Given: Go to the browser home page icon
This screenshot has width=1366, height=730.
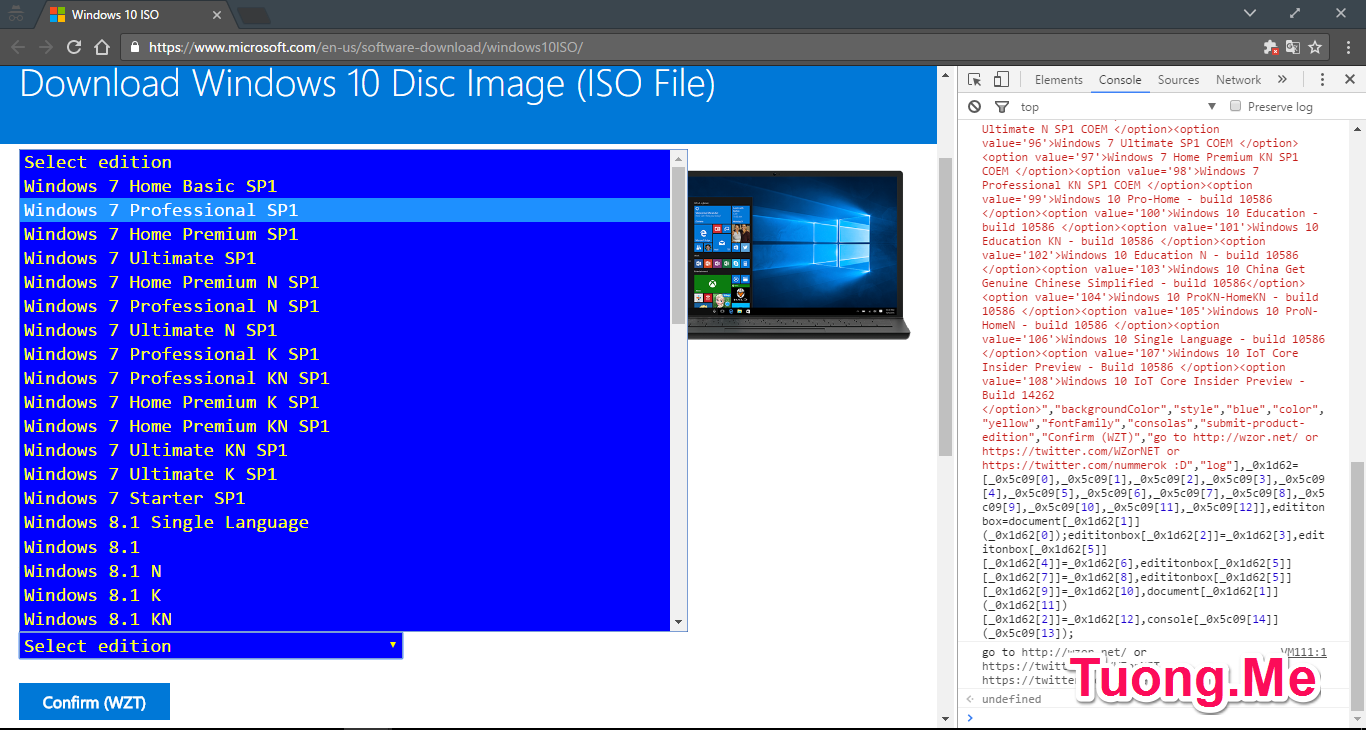Looking at the screenshot, I should click(x=101, y=47).
